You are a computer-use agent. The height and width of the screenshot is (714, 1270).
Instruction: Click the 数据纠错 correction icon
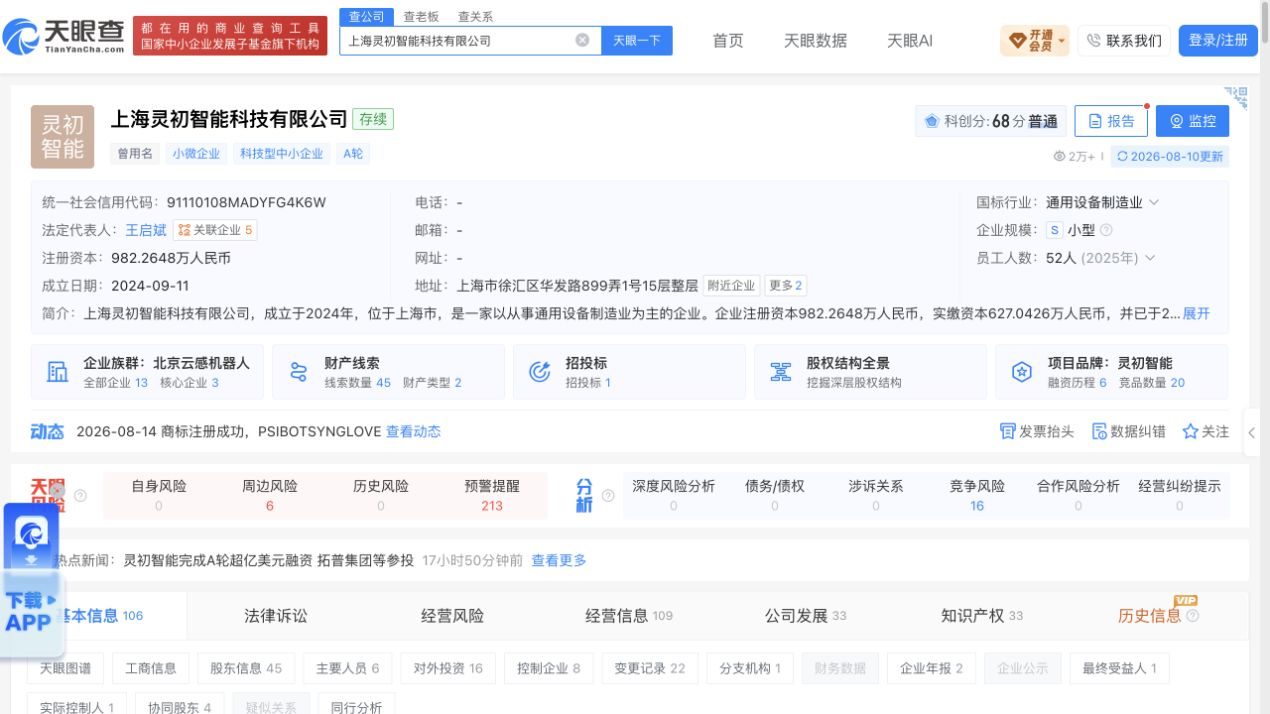pyautogui.click(x=1099, y=432)
